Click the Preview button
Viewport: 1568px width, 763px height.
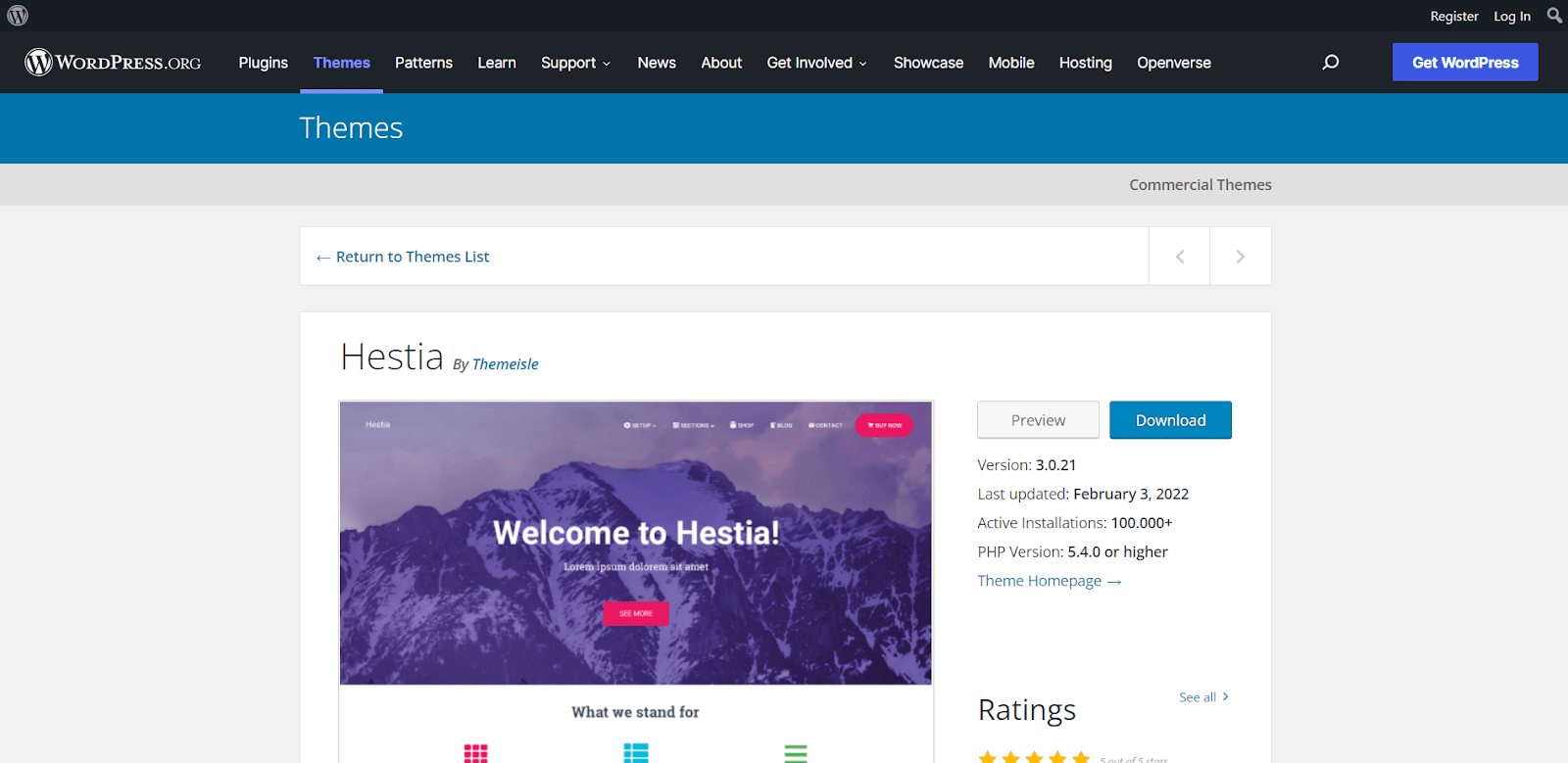click(1038, 420)
